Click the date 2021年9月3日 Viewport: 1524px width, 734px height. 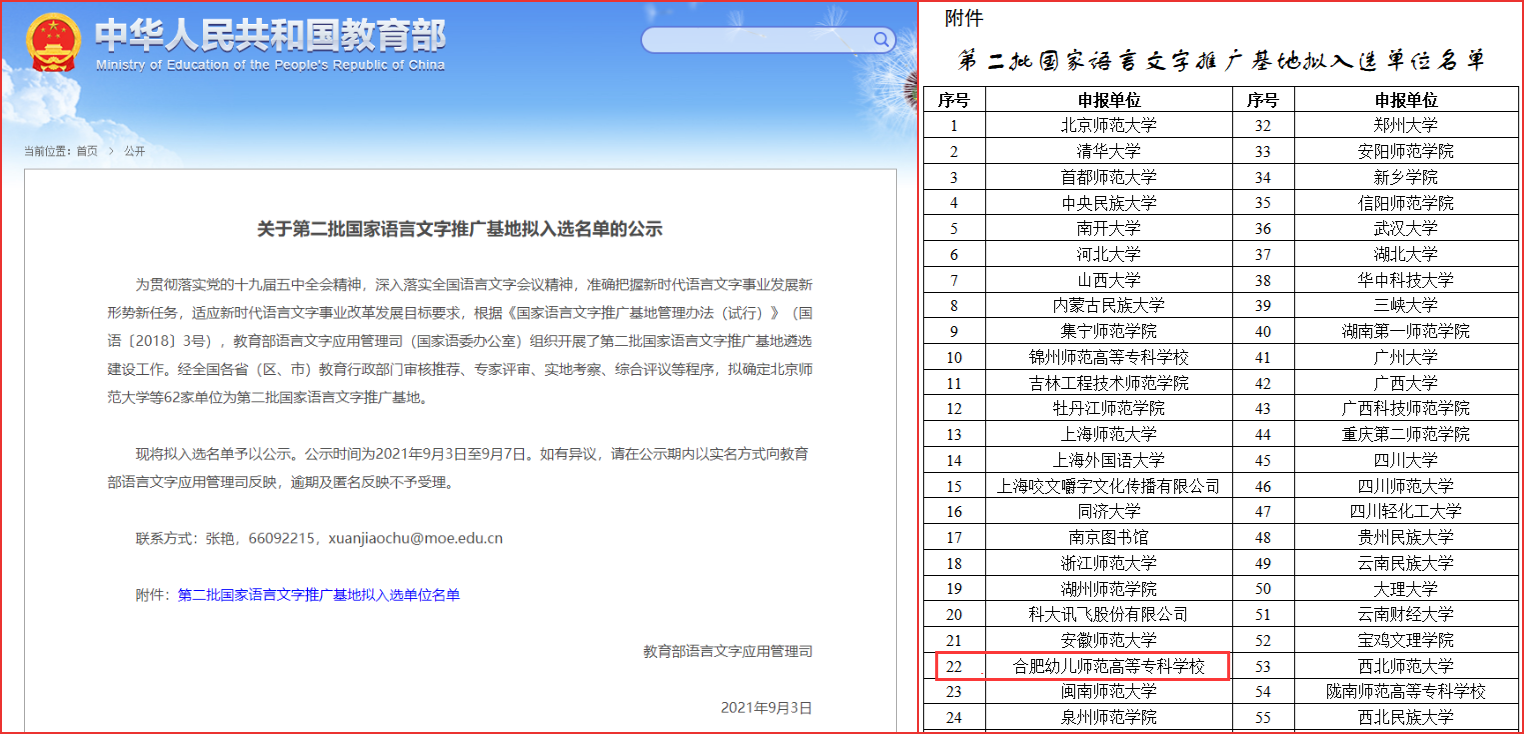[x=766, y=708]
